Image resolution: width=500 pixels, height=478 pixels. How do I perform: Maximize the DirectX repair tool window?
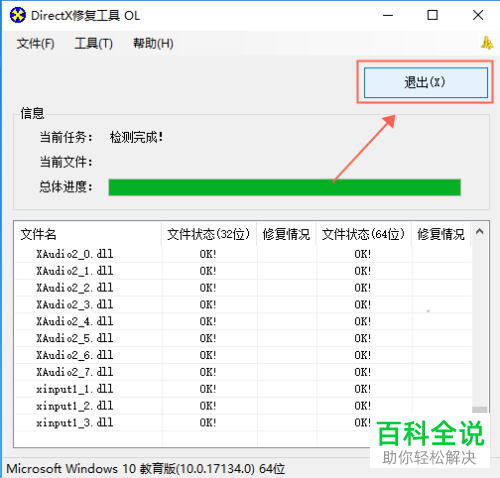coord(433,15)
